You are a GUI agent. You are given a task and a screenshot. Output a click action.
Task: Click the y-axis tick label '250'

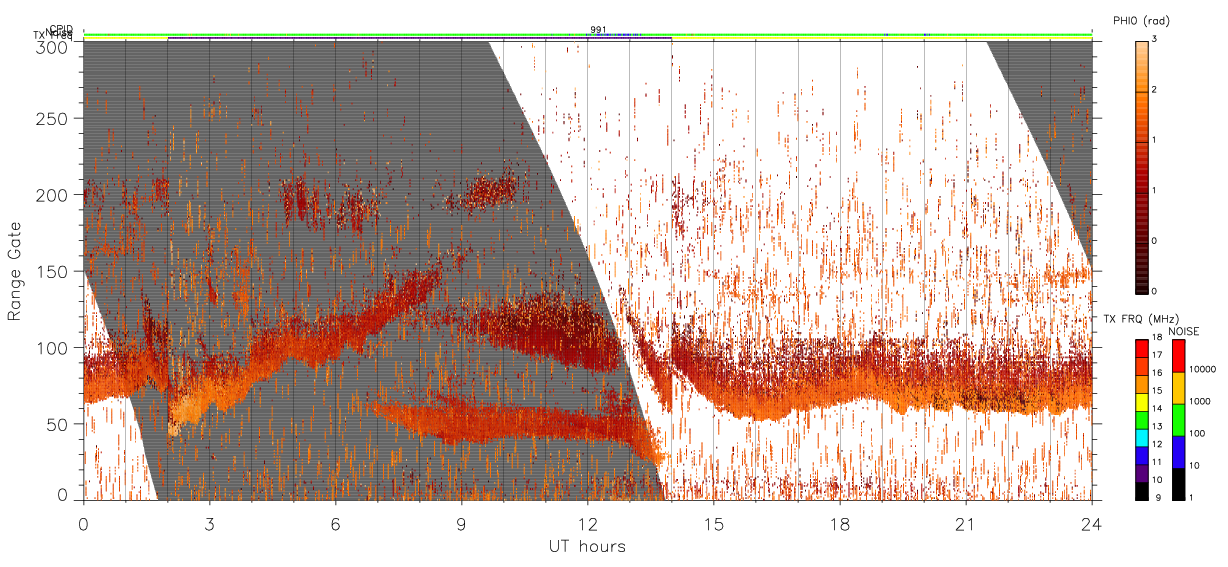[x=52, y=119]
